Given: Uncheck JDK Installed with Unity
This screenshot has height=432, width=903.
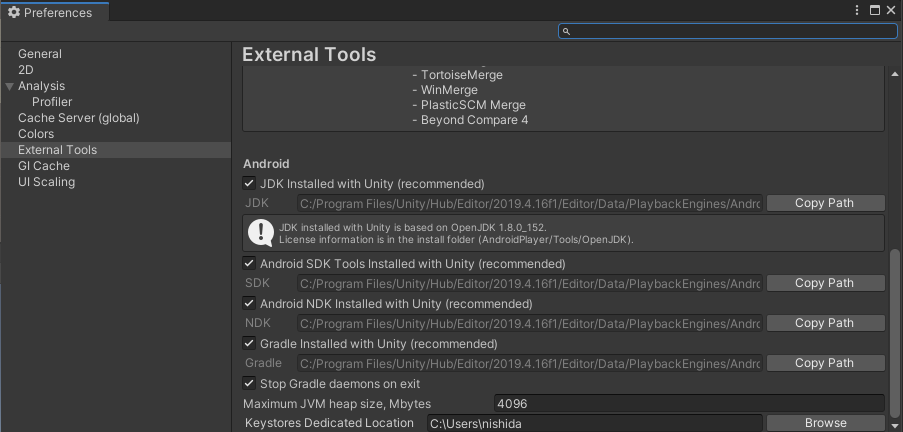Looking at the screenshot, I should tap(249, 184).
